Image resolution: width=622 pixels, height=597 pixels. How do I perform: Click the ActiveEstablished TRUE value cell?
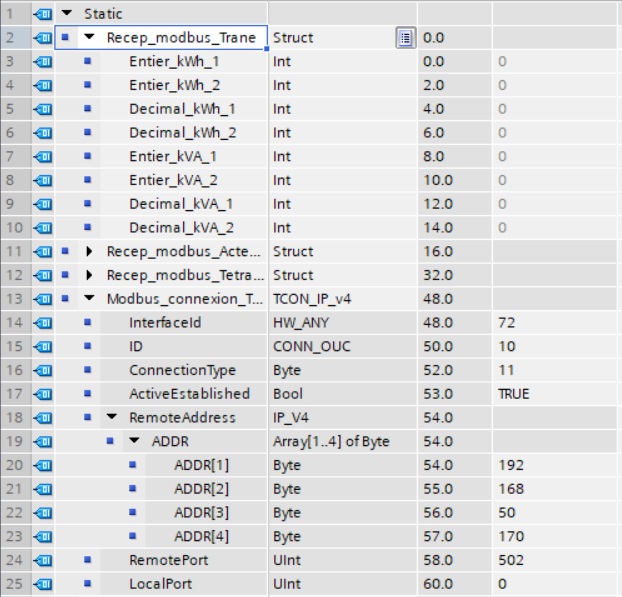(514, 394)
